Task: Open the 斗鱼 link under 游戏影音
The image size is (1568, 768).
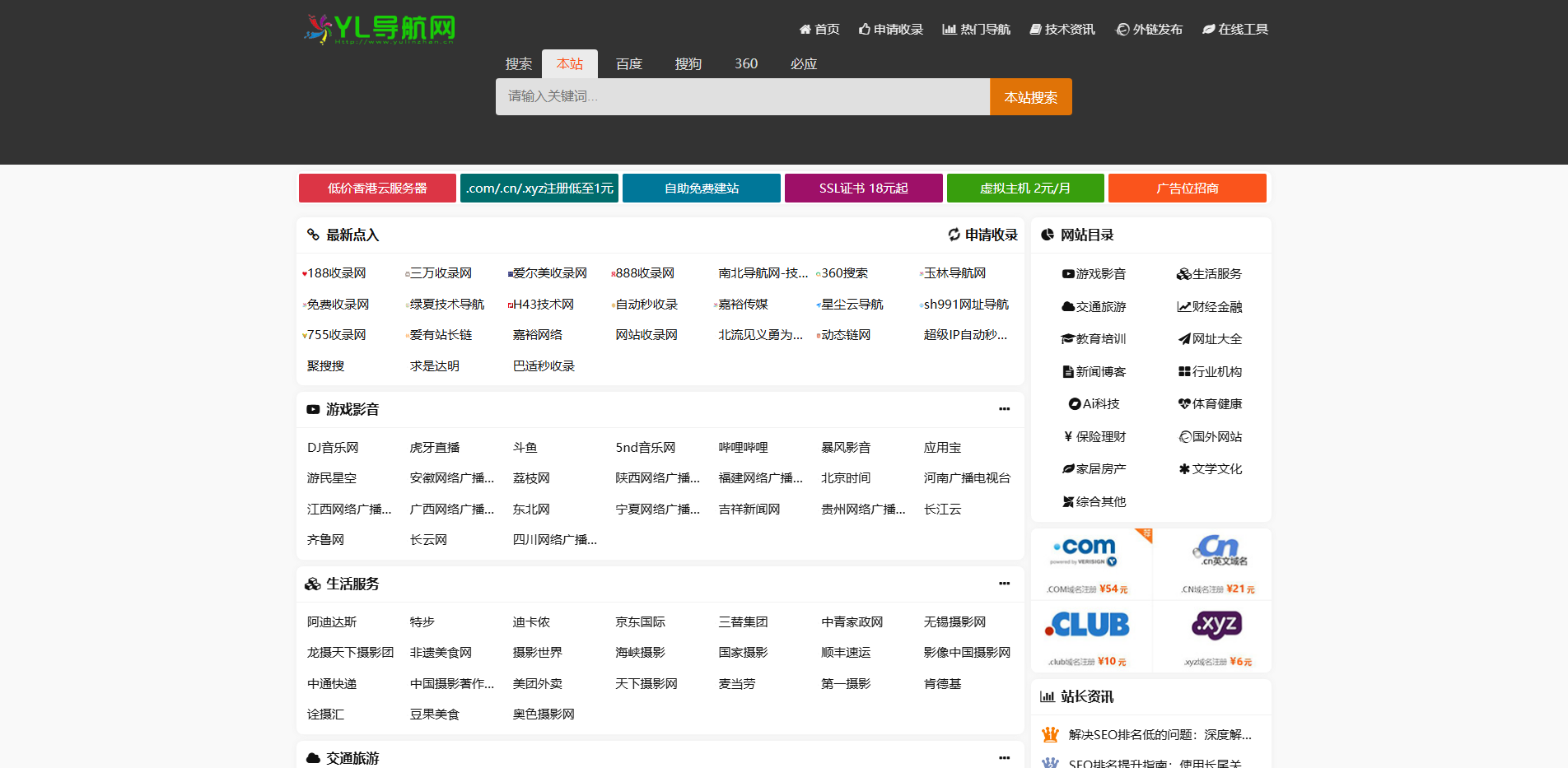Action: (x=525, y=447)
